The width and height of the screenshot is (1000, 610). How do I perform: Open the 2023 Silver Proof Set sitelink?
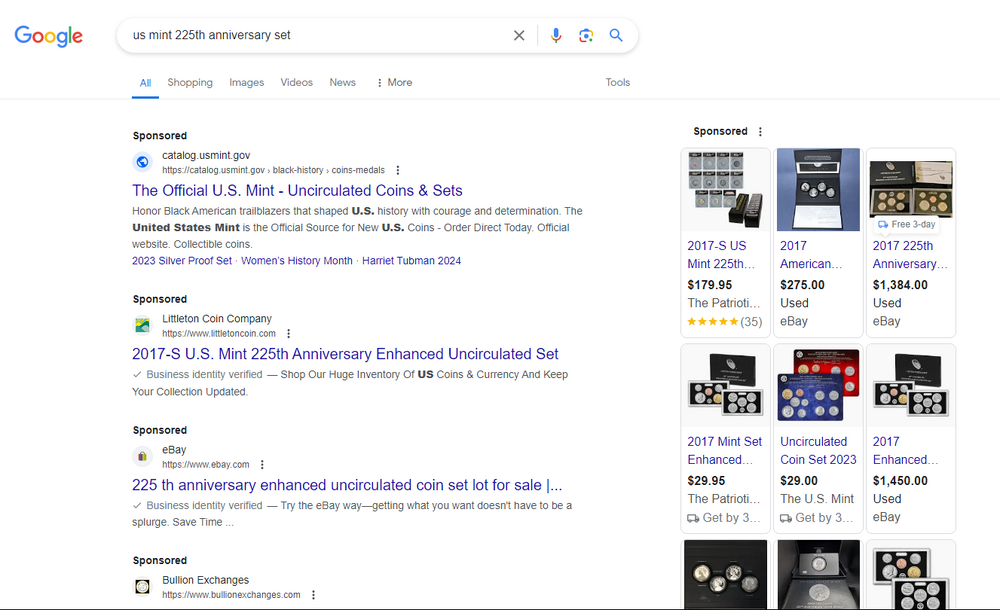coord(182,261)
